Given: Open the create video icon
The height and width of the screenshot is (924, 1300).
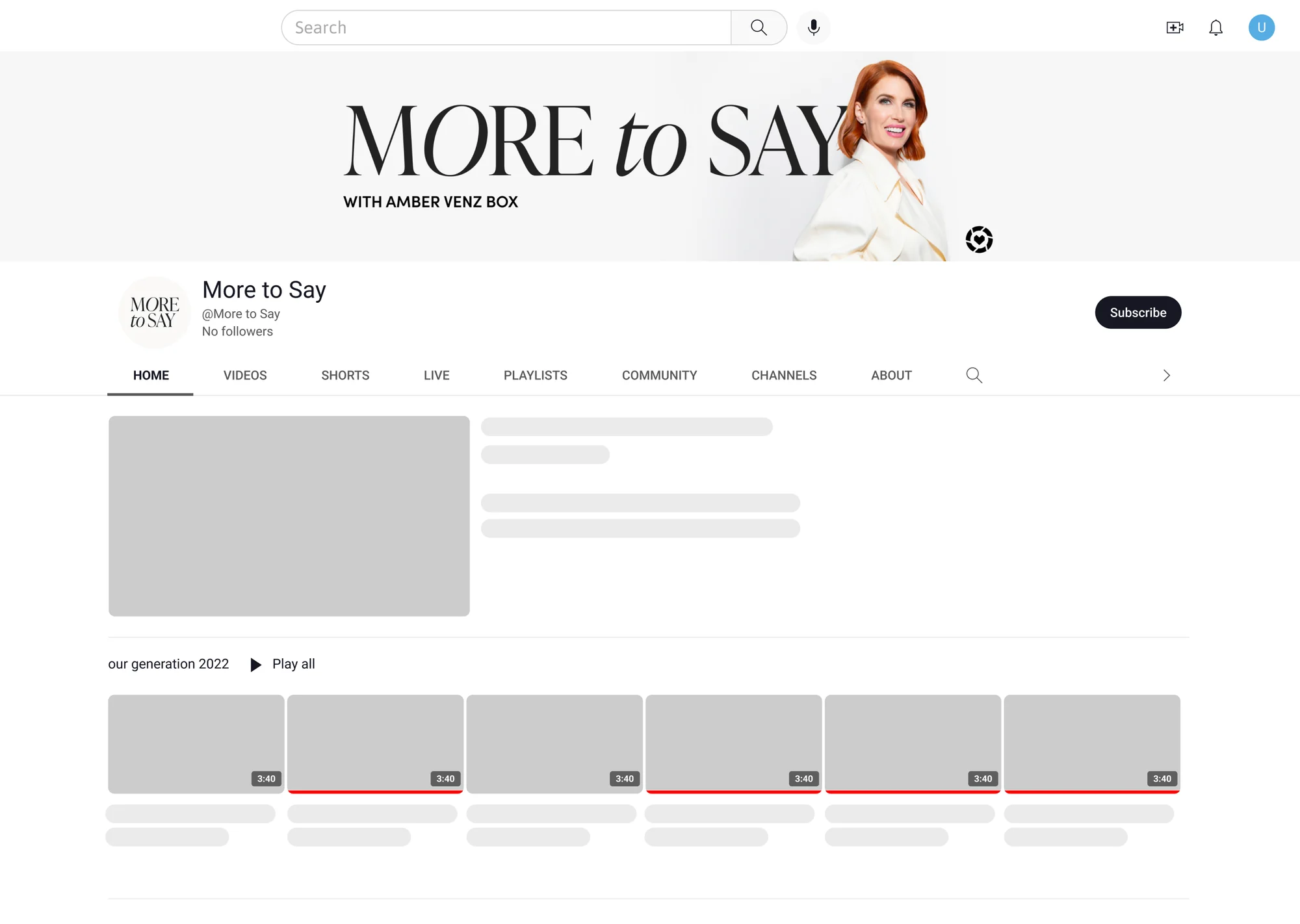Looking at the screenshot, I should 1175,27.
